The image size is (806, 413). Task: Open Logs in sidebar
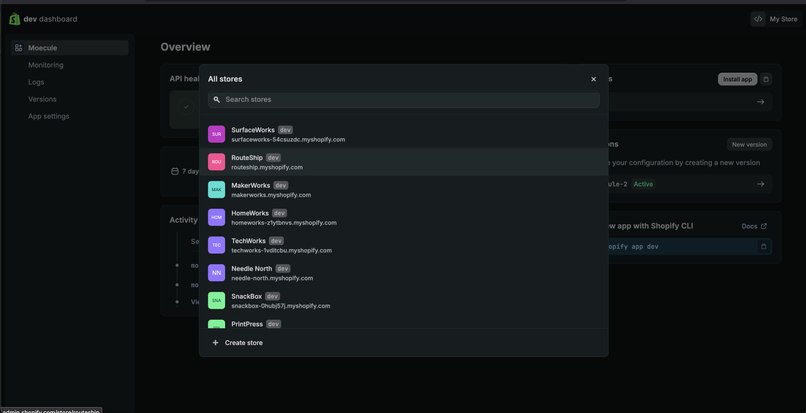pyautogui.click(x=36, y=82)
